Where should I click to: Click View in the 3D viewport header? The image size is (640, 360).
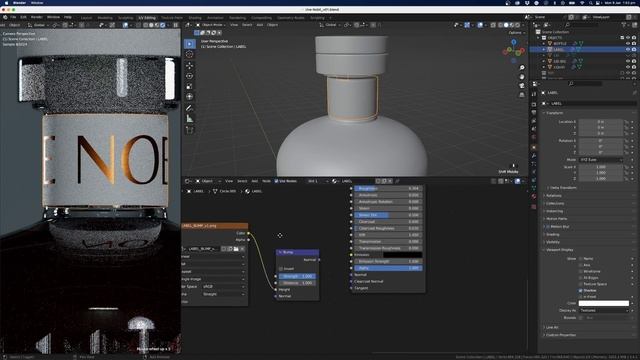coord(234,25)
